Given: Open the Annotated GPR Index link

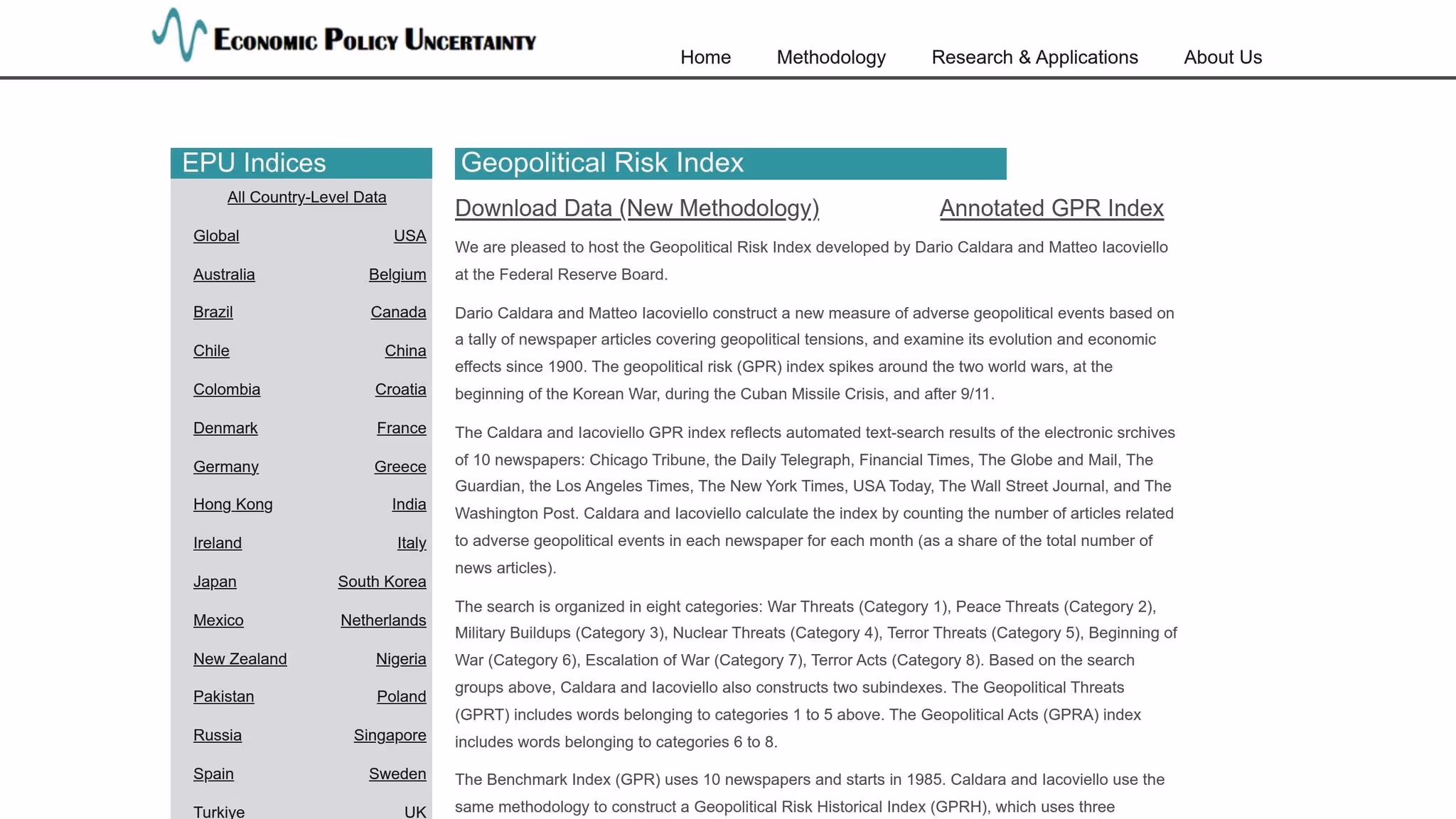Looking at the screenshot, I should click(x=1051, y=208).
